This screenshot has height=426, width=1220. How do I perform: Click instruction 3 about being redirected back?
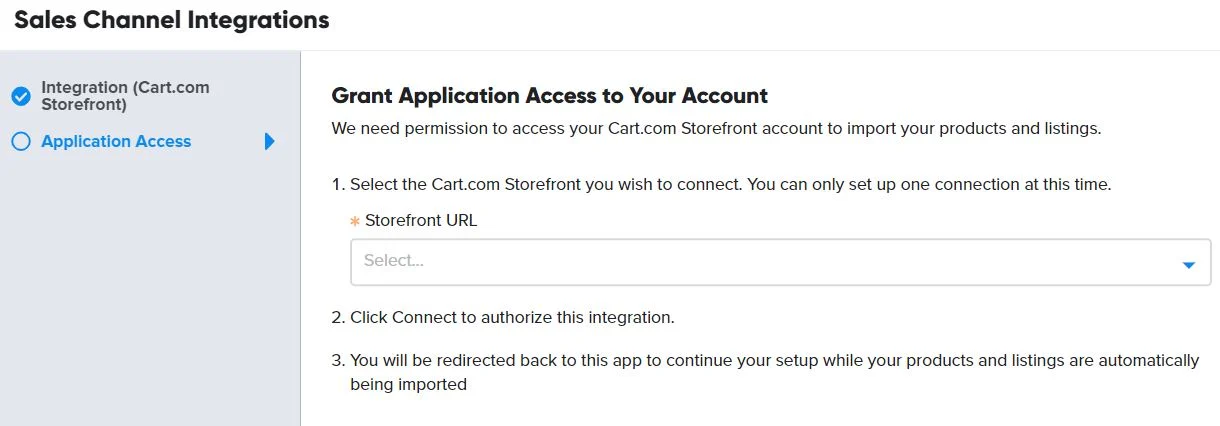point(765,372)
